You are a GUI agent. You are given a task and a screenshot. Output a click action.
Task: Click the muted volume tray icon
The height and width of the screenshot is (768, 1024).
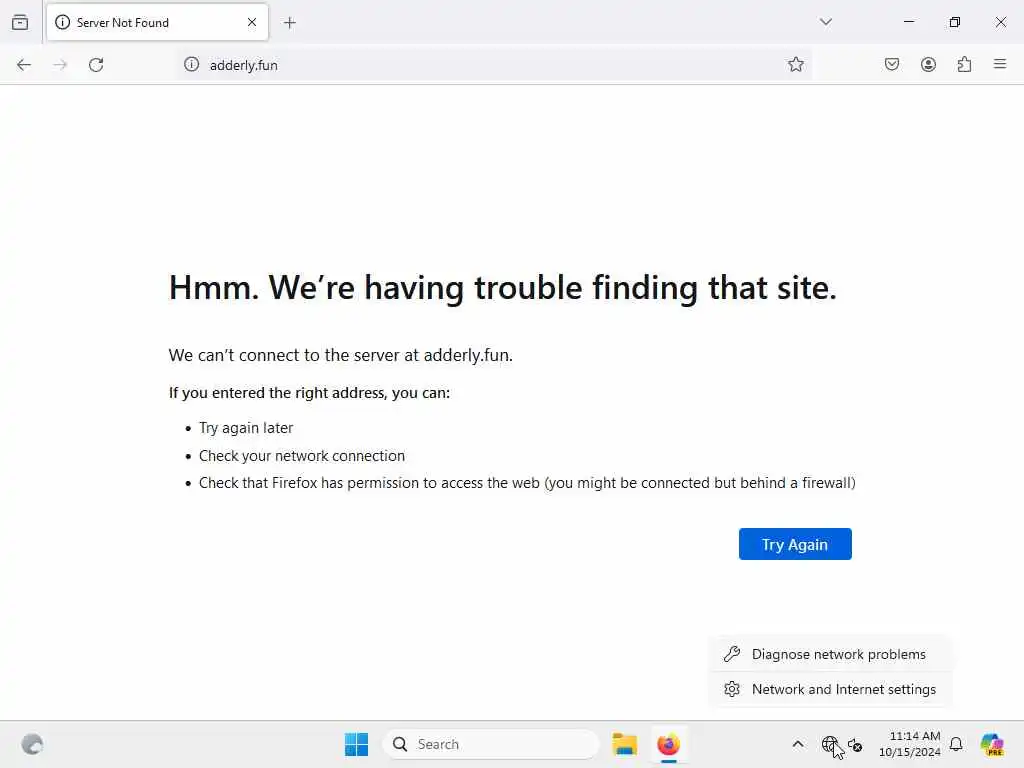[855, 744]
